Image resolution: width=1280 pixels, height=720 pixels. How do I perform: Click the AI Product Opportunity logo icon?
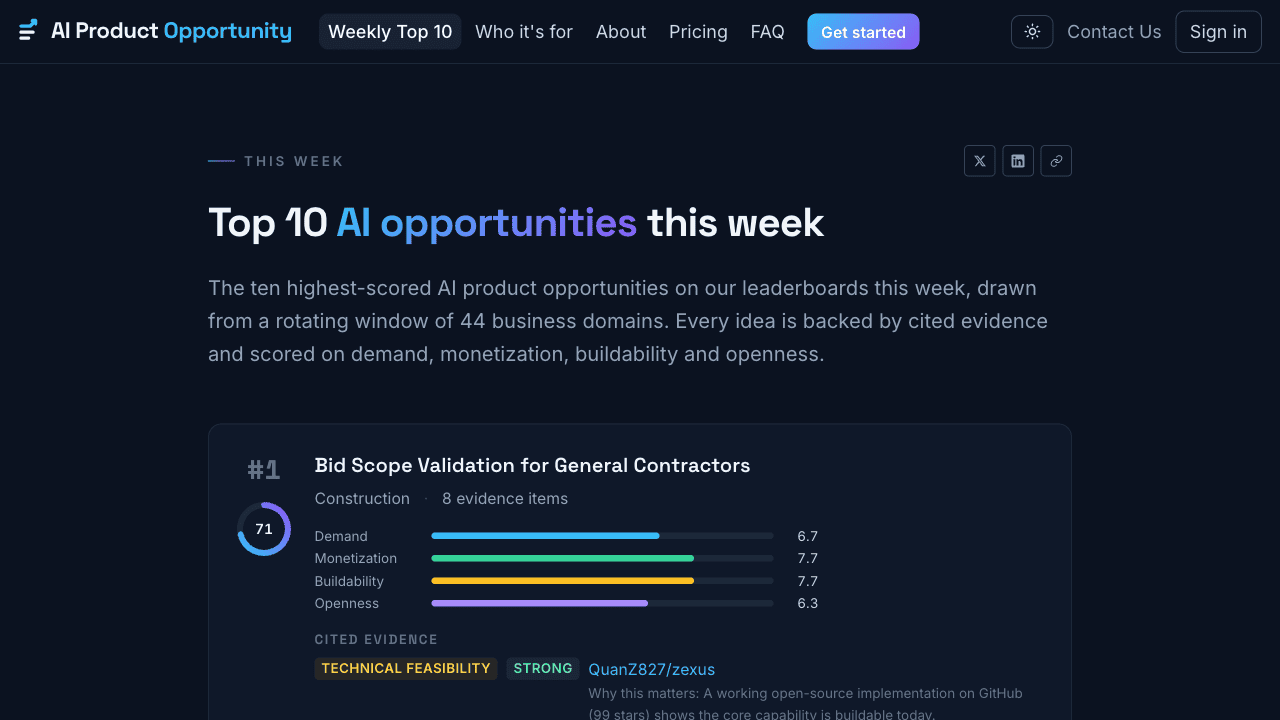pos(28,31)
